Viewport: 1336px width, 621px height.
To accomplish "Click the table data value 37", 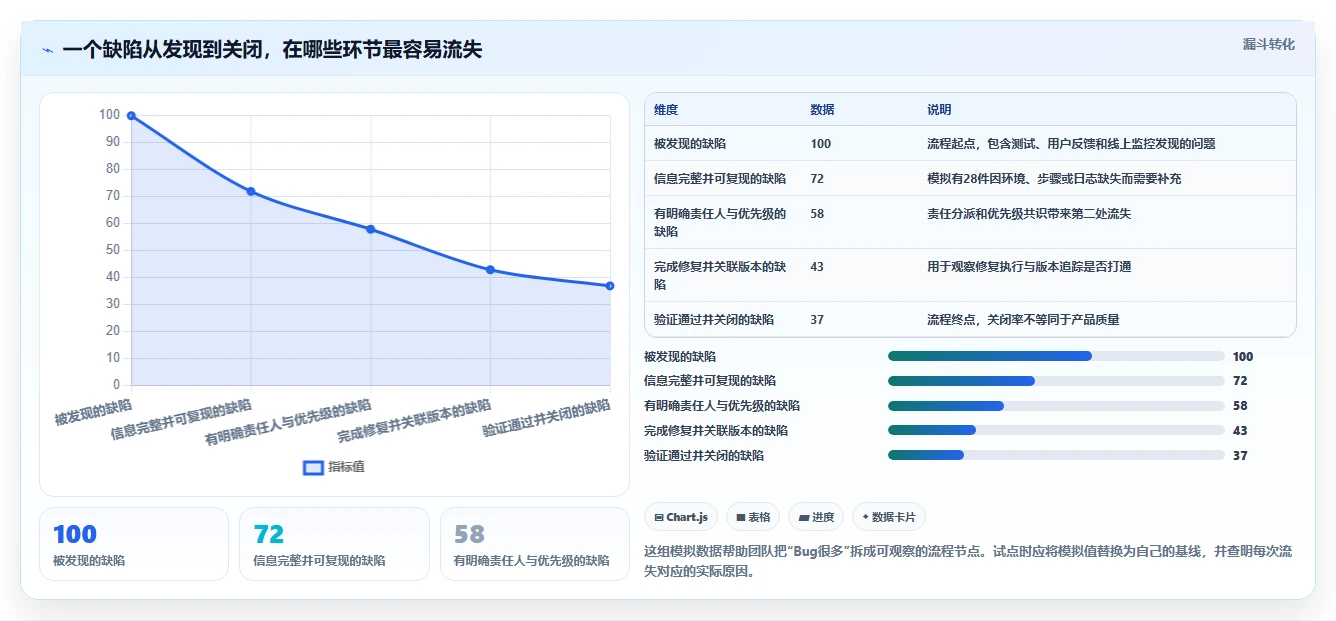I will (x=817, y=320).
